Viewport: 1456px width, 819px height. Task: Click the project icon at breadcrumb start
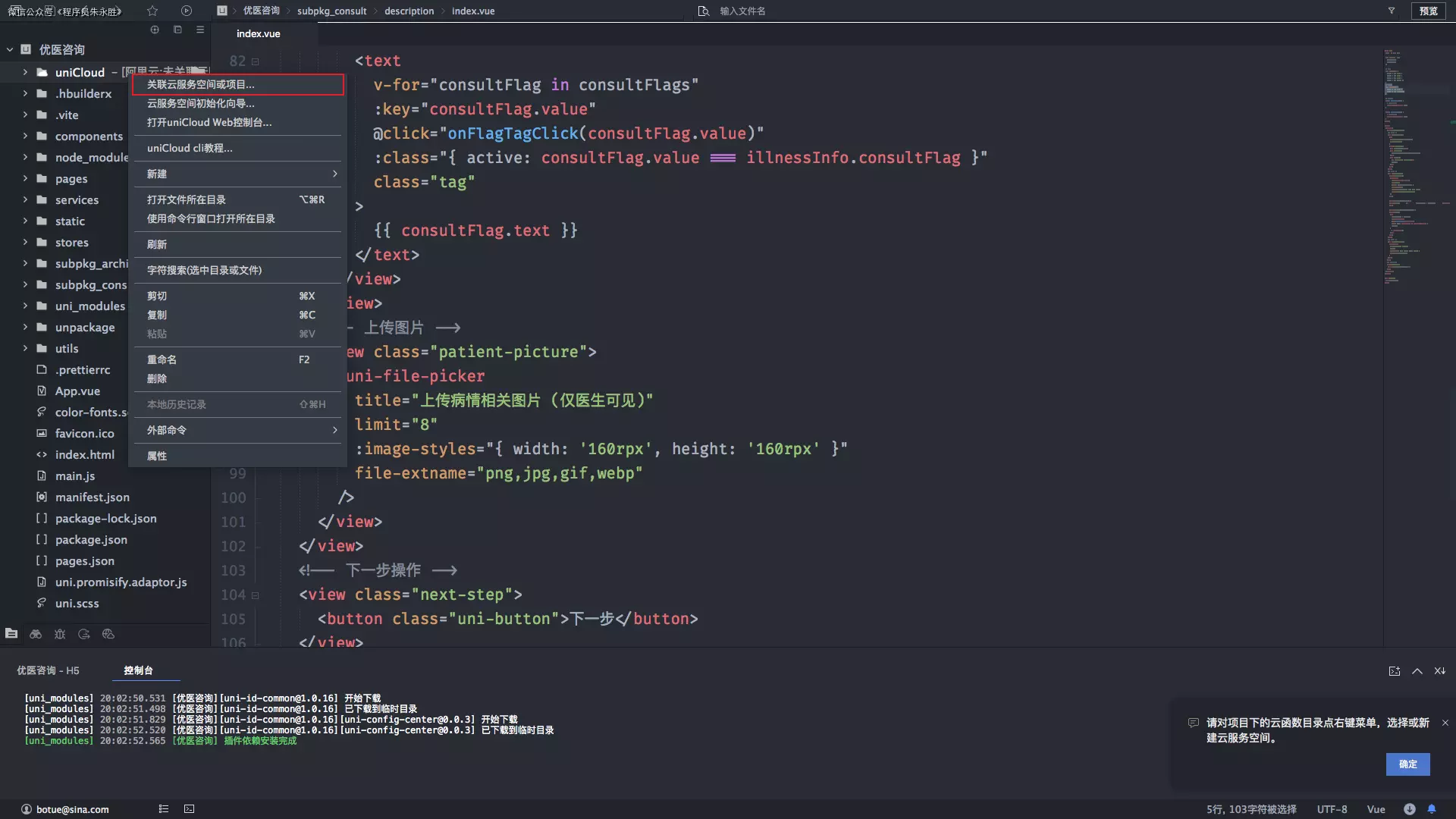point(221,11)
